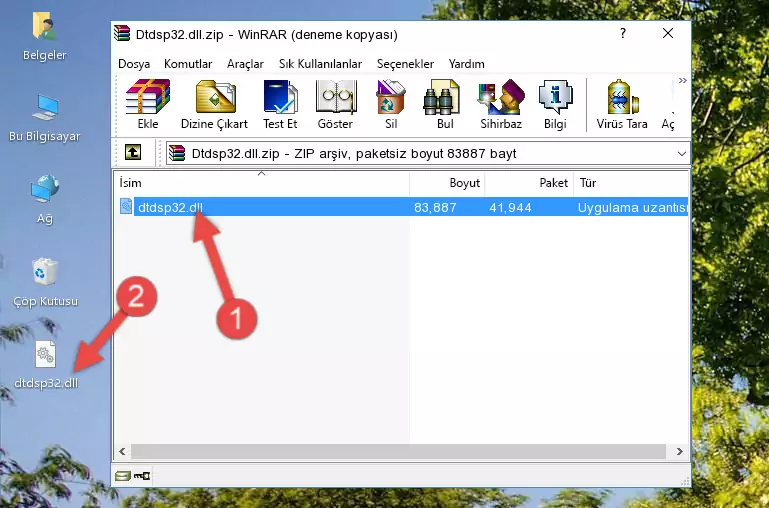
Task: Click the horizontal scrollbar right arrow
Action: pos(680,451)
